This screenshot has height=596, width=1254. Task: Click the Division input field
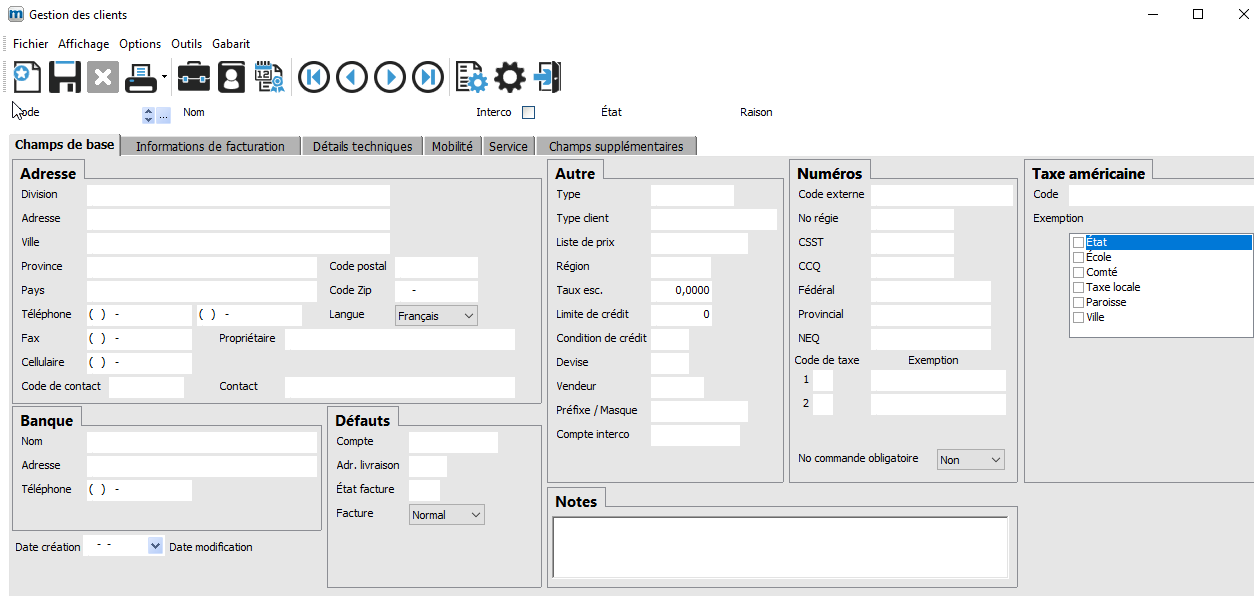point(238,195)
